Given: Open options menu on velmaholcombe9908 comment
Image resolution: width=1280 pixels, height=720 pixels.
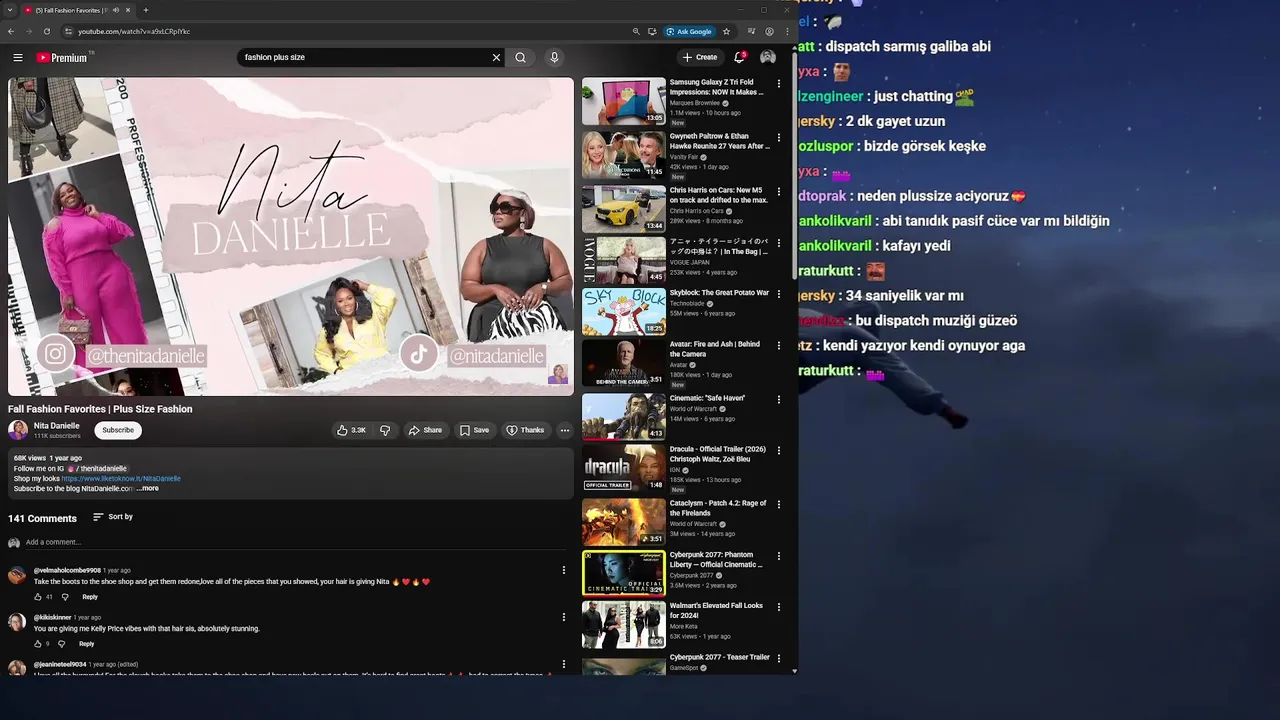Looking at the screenshot, I should coord(563,570).
